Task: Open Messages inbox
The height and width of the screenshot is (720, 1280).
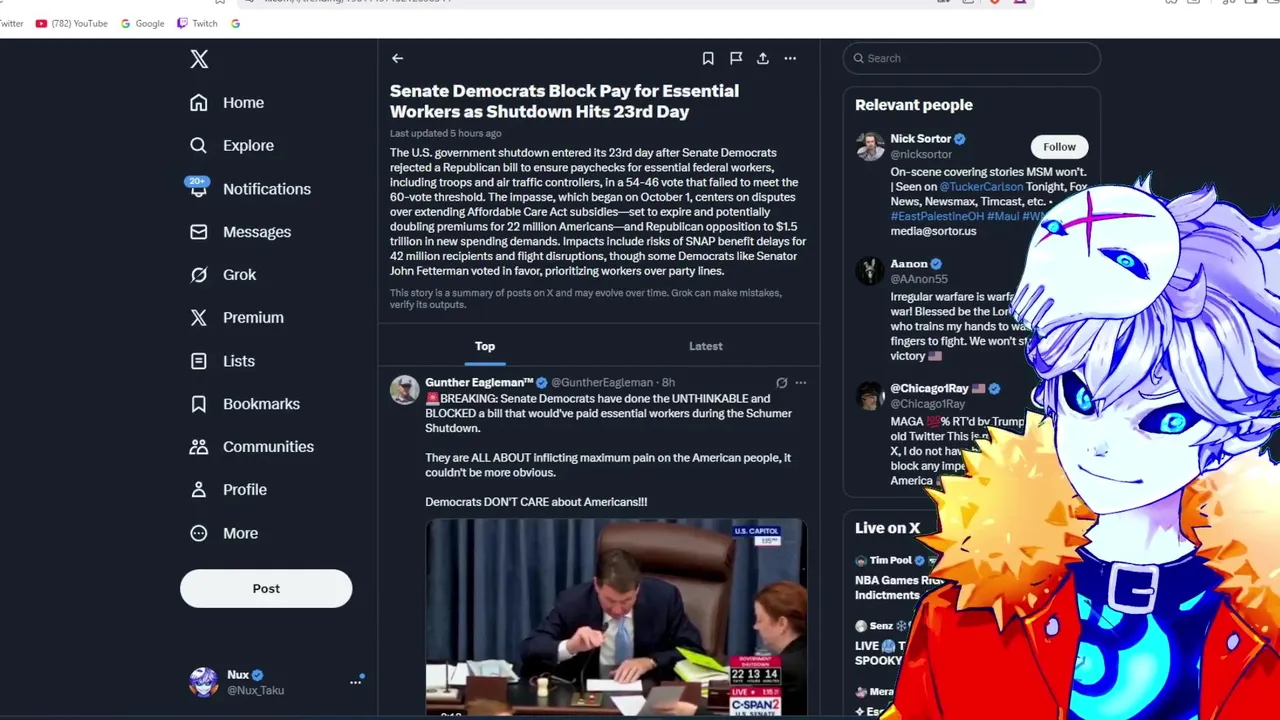Action: (240, 231)
